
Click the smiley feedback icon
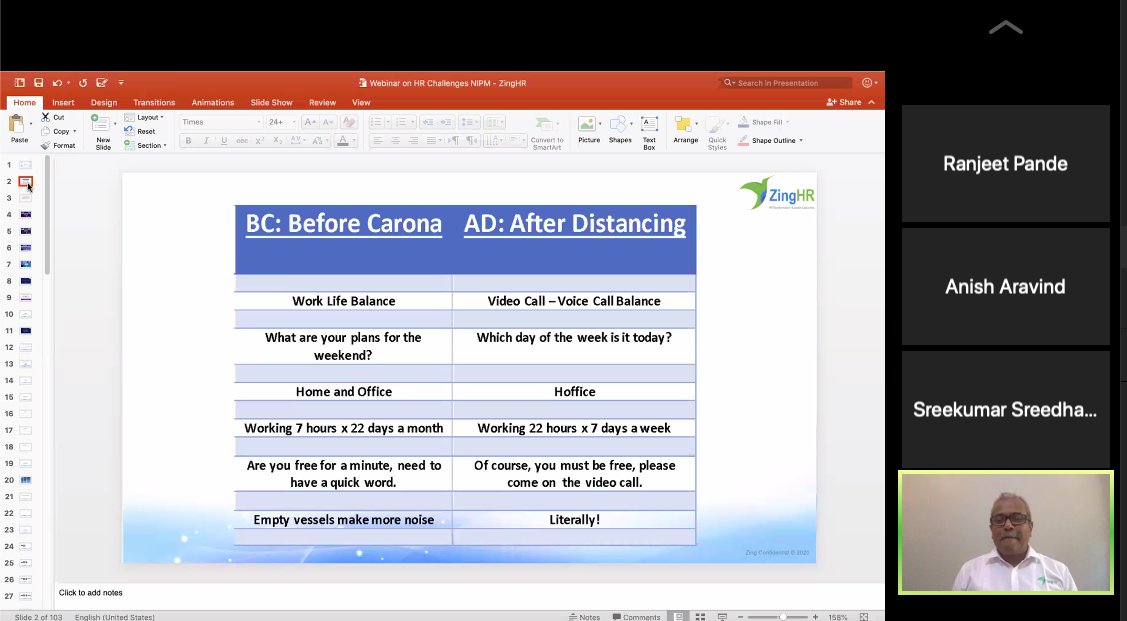pyautogui.click(x=867, y=83)
